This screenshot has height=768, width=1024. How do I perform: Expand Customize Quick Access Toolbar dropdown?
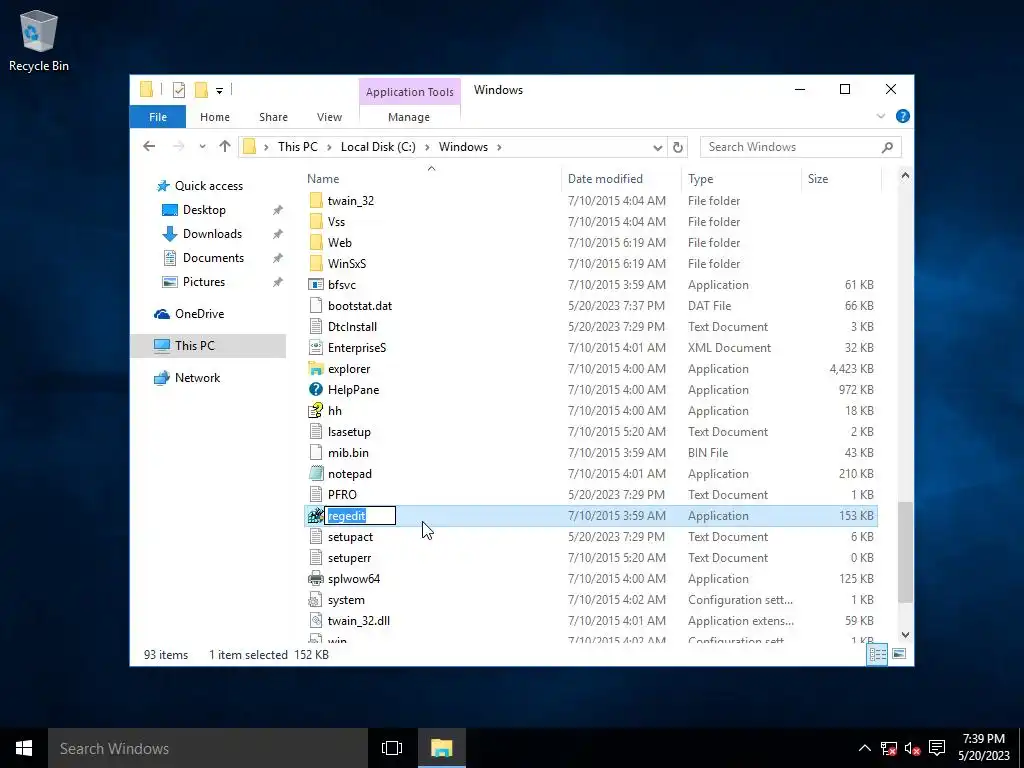219,91
